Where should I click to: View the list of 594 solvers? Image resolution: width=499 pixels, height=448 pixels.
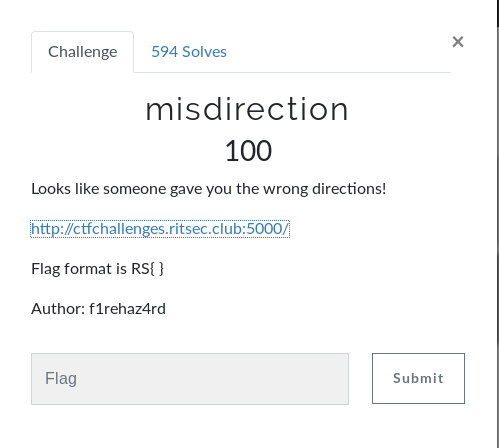189,52
